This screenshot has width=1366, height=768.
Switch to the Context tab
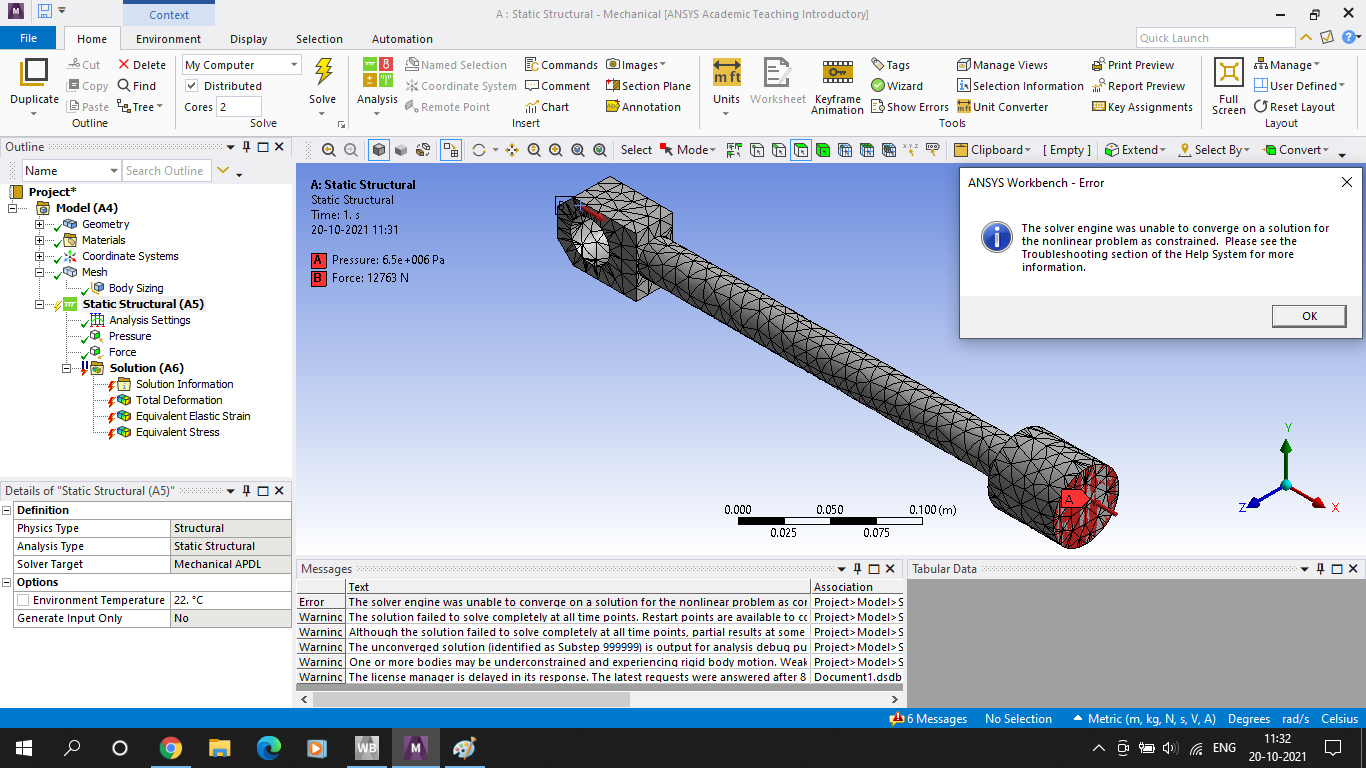169,15
